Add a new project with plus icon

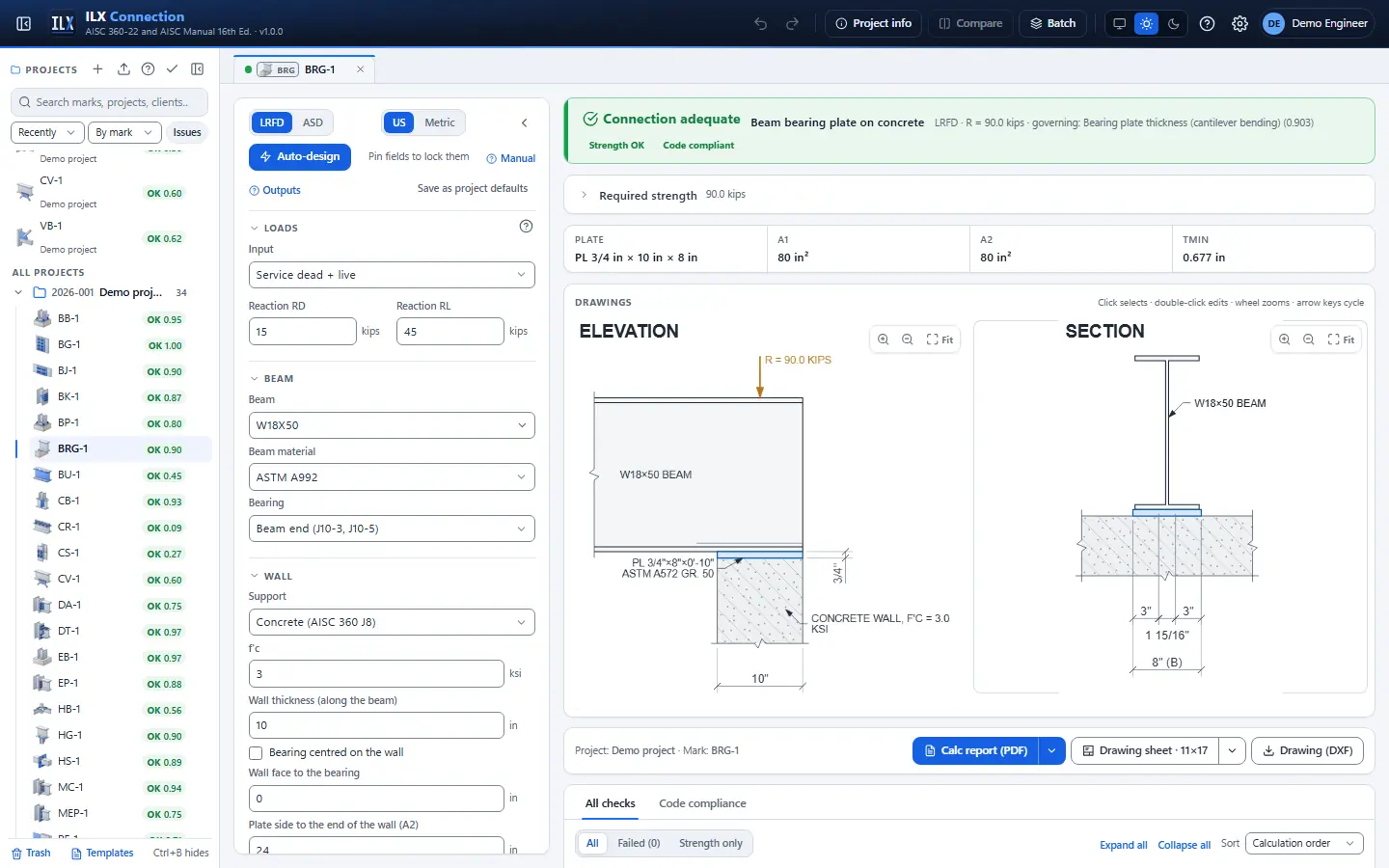click(97, 69)
